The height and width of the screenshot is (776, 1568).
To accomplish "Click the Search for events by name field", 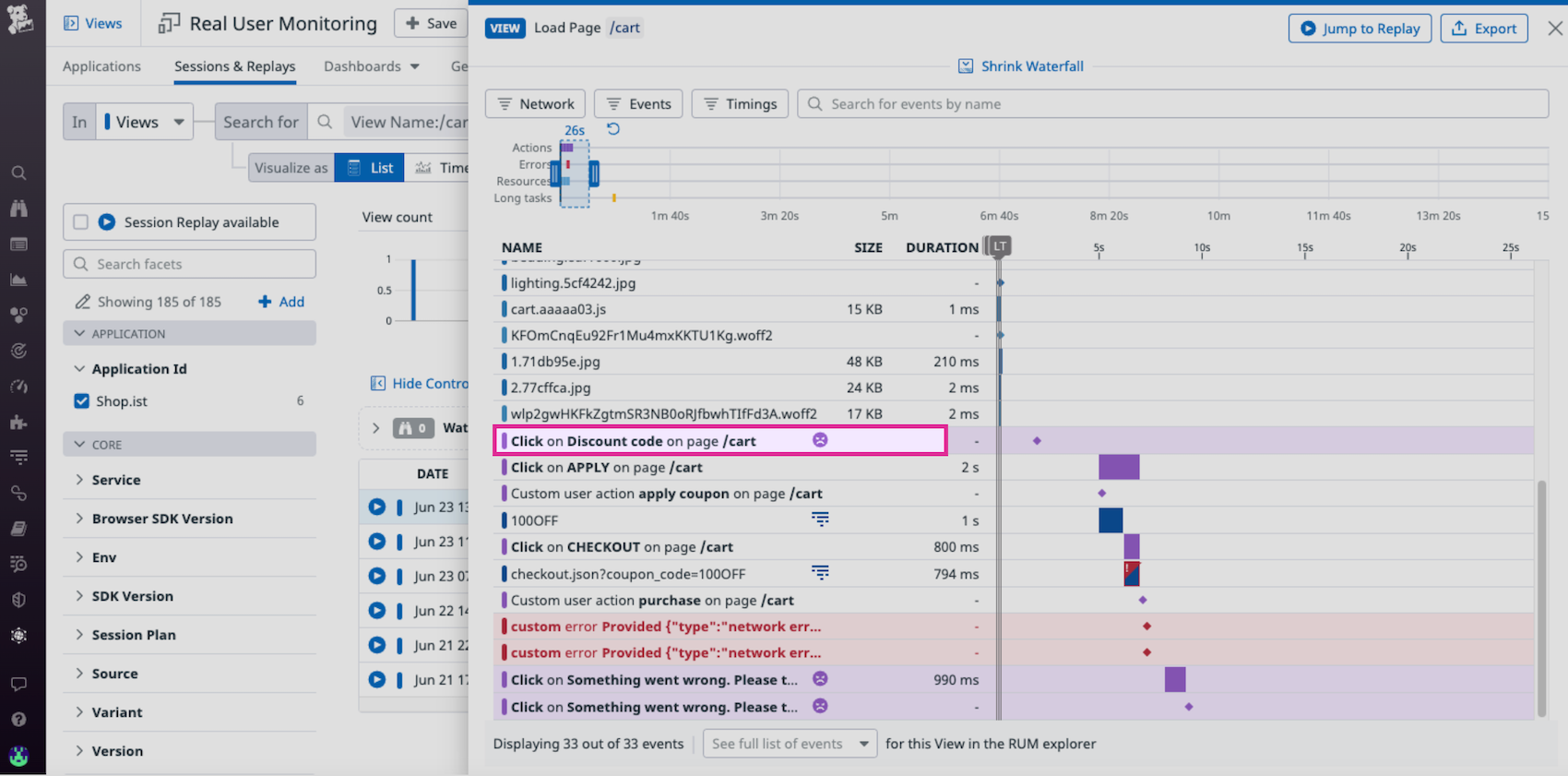I will click(x=1171, y=104).
